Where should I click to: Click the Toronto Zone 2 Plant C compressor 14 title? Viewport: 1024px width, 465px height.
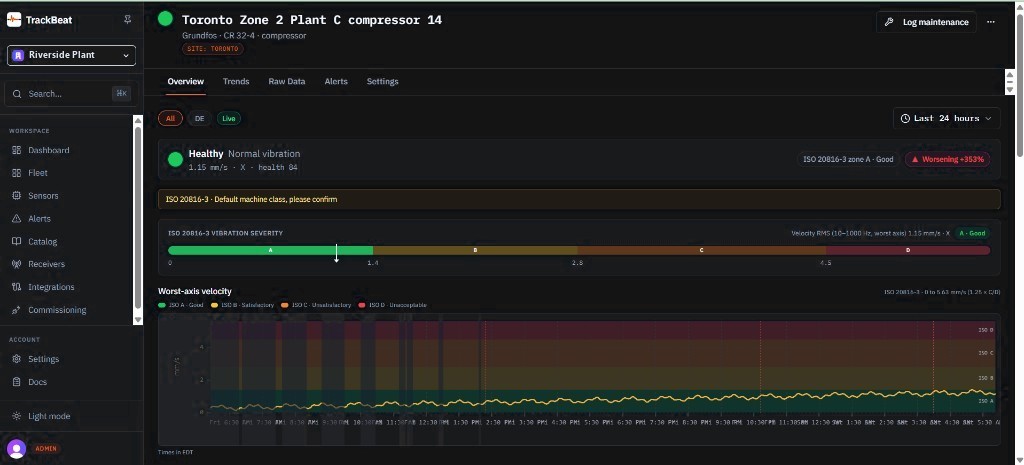(x=312, y=20)
